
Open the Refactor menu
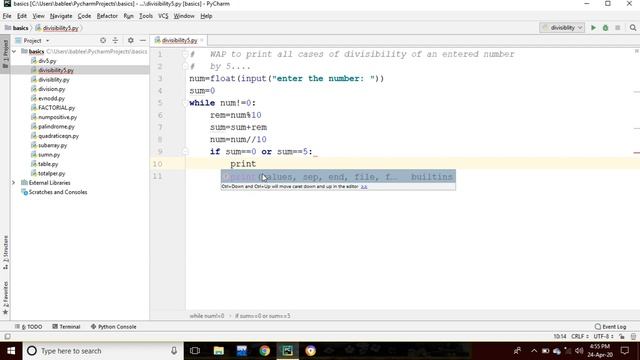pos(107,16)
